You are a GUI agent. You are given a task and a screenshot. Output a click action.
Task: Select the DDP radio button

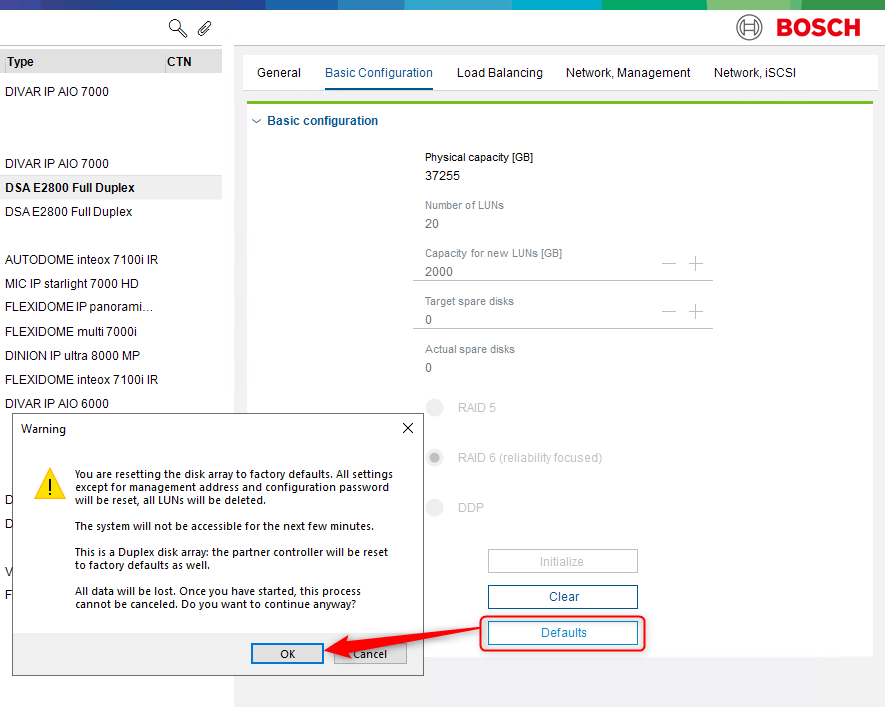(x=435, y=507)
